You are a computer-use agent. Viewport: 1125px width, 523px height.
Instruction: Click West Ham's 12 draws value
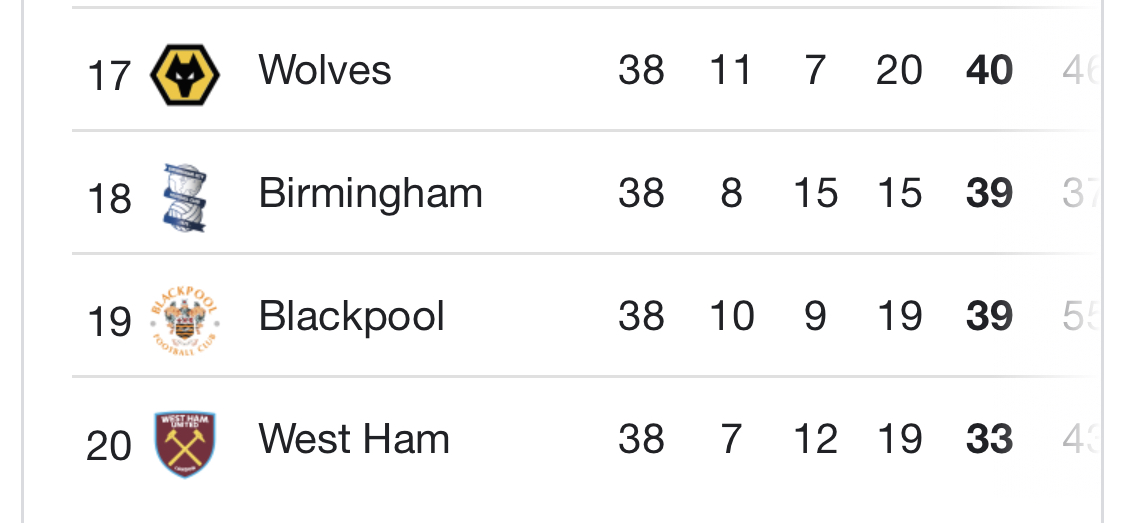(814, 440)
